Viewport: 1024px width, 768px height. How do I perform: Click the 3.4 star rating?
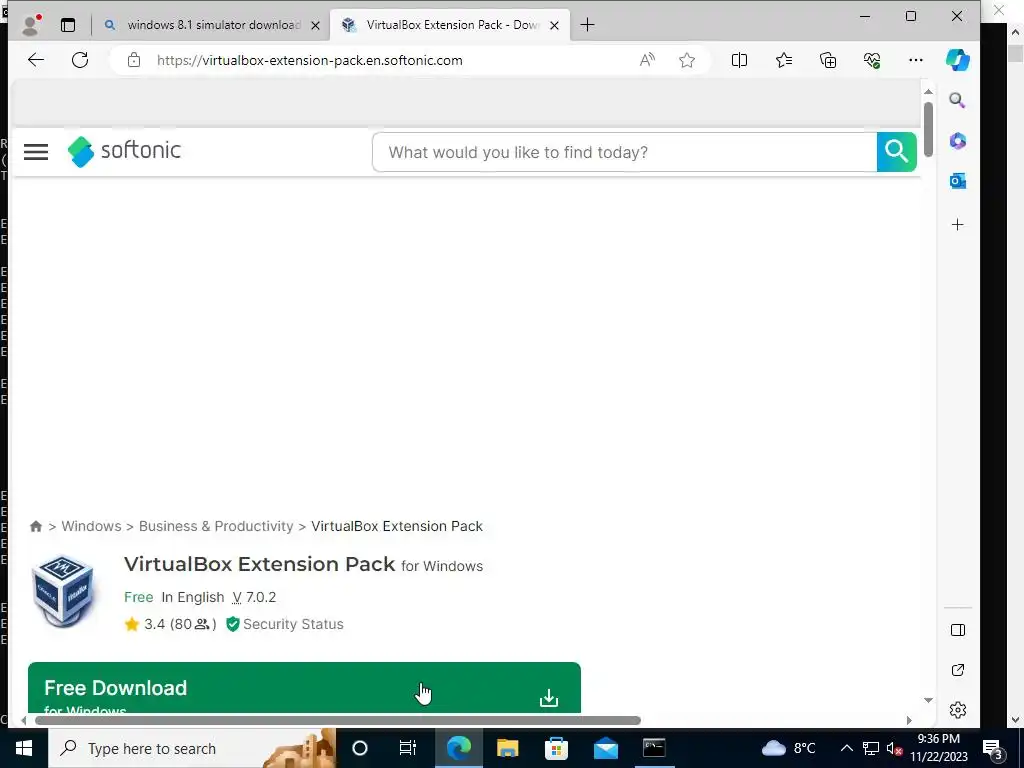[x=170, y=624]
